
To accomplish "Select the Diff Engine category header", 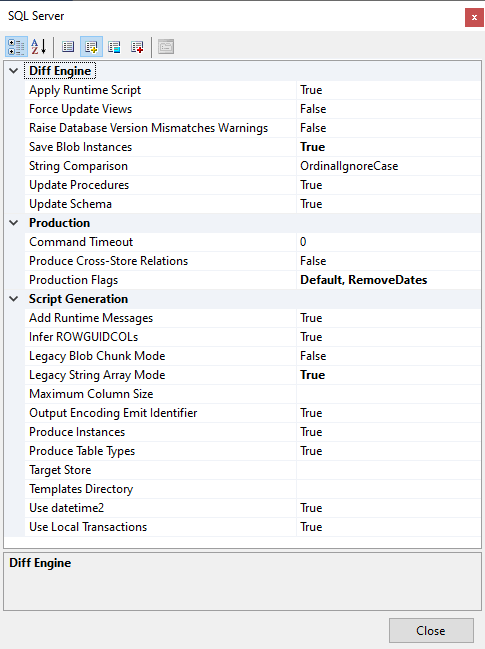I will click(60, 71).
